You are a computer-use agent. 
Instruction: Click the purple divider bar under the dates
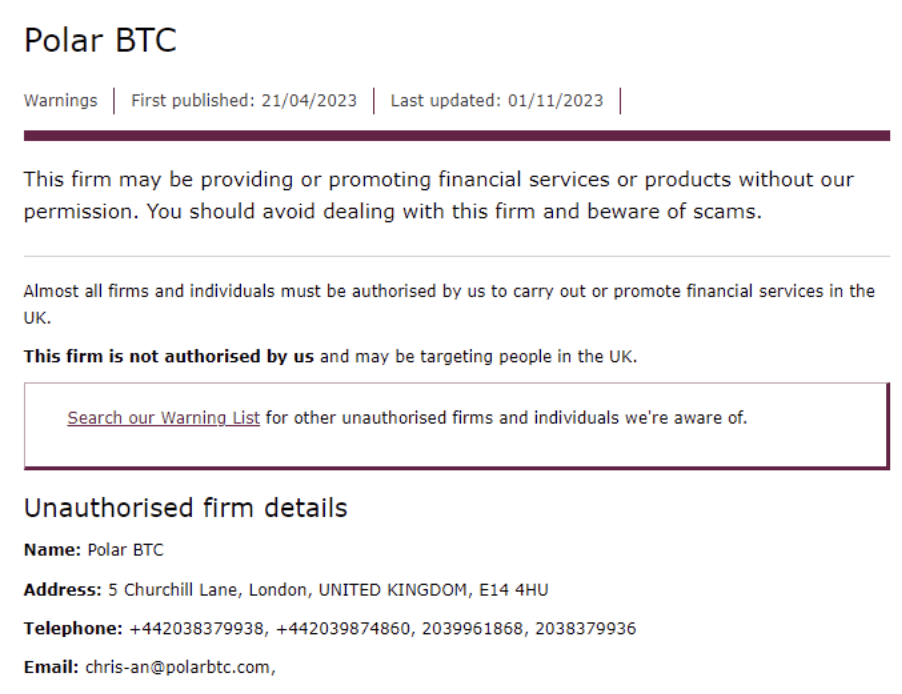pos(457,136)
